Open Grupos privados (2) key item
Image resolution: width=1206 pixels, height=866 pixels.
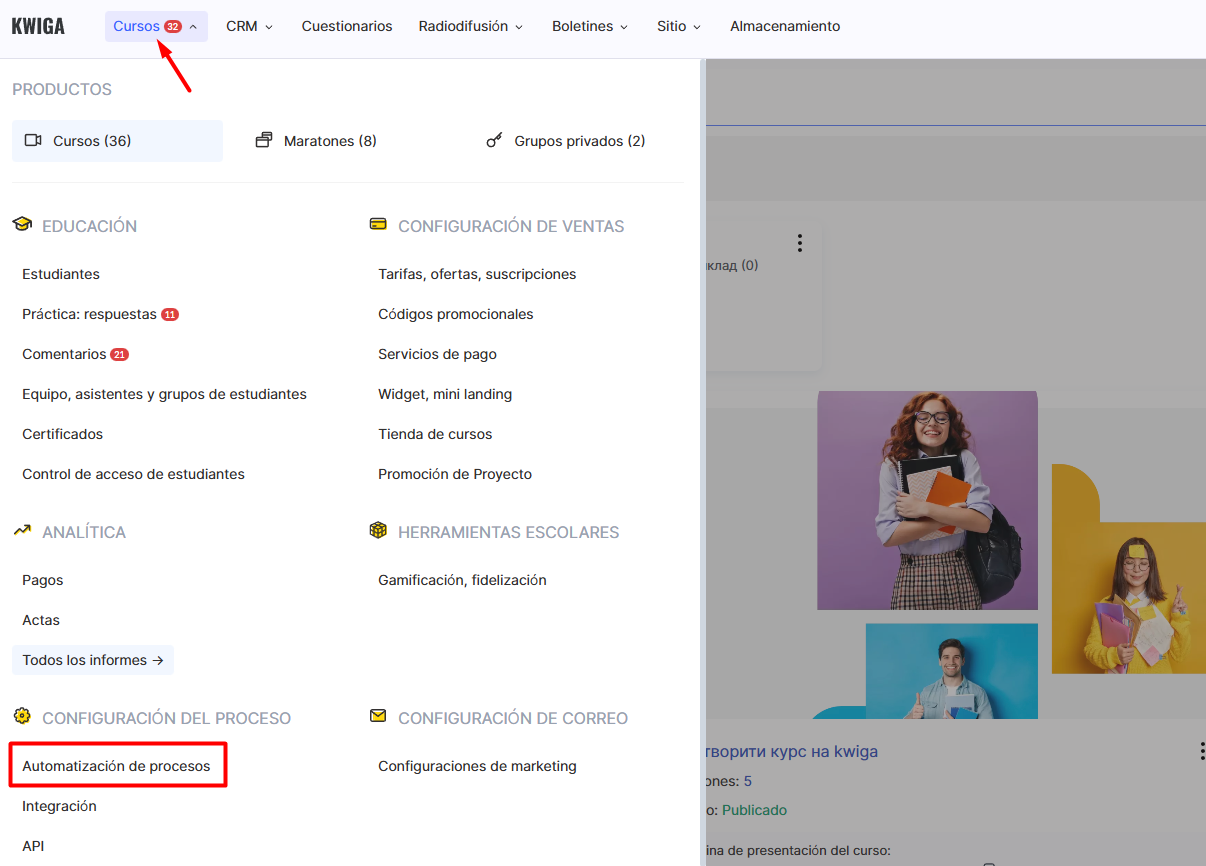point(566,141)
